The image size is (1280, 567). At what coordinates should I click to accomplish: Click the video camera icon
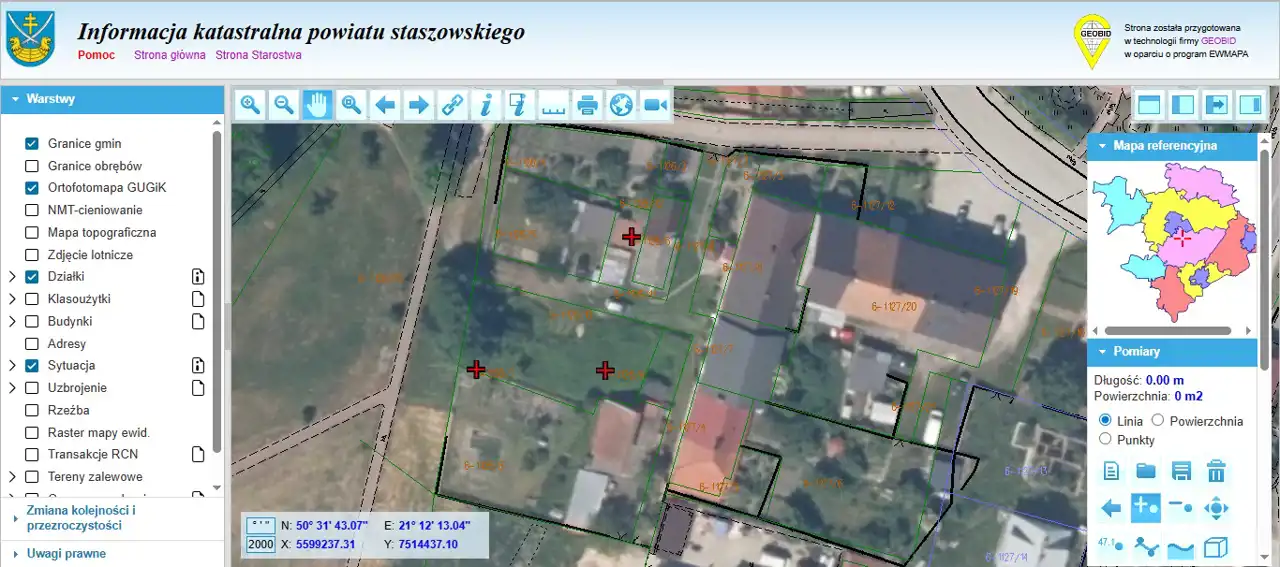(655, 104)
